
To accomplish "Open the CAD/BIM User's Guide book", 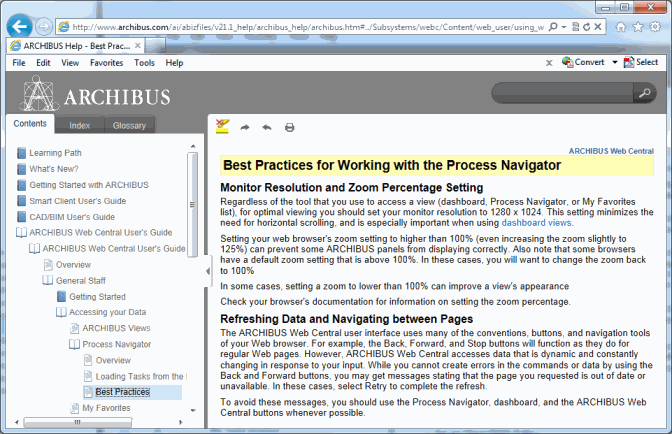I will tap(66, 217).
